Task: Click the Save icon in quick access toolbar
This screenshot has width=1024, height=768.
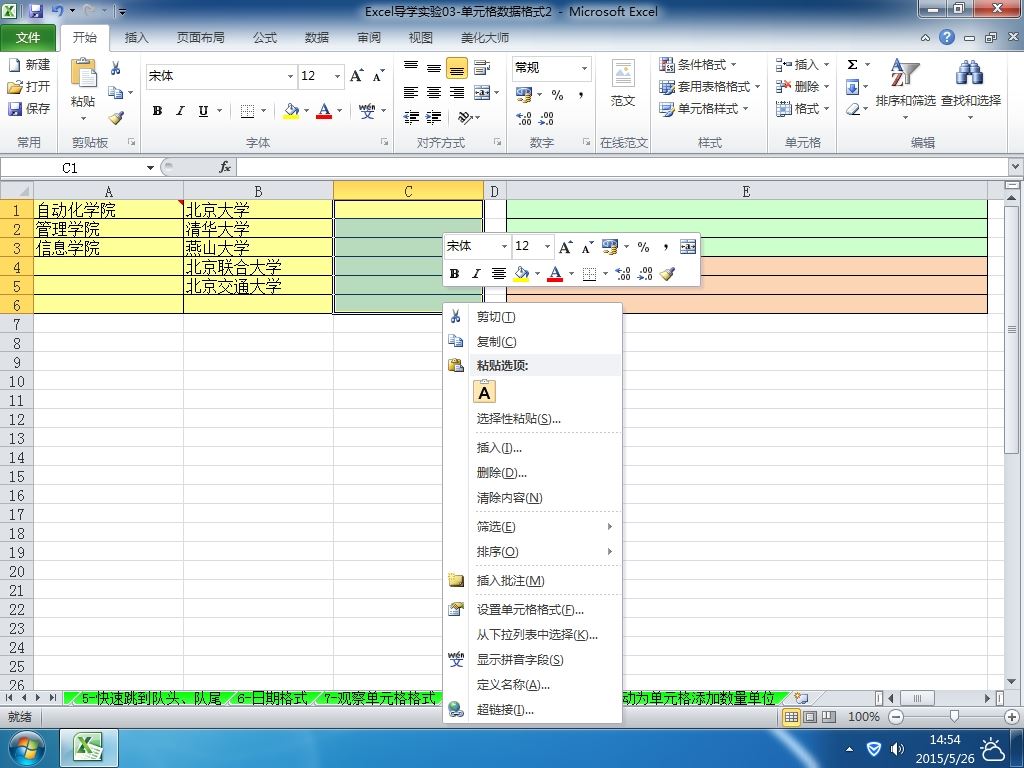Action: tap(36, 11)
